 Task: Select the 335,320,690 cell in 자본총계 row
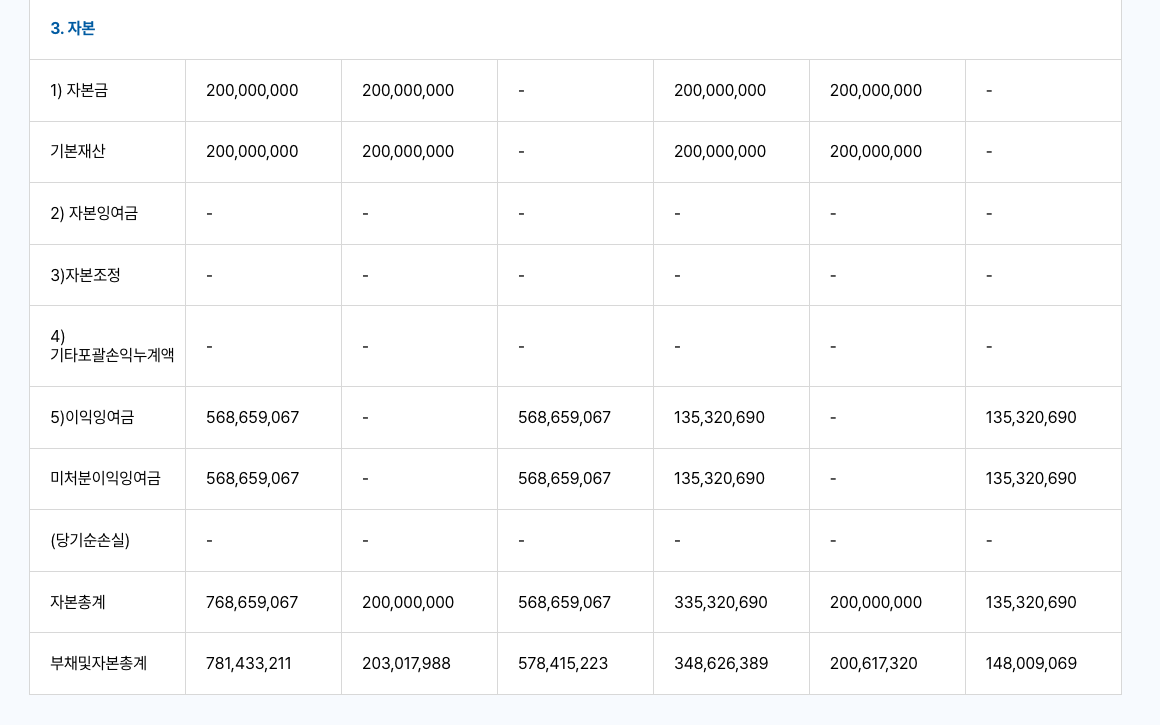point(720,603)
